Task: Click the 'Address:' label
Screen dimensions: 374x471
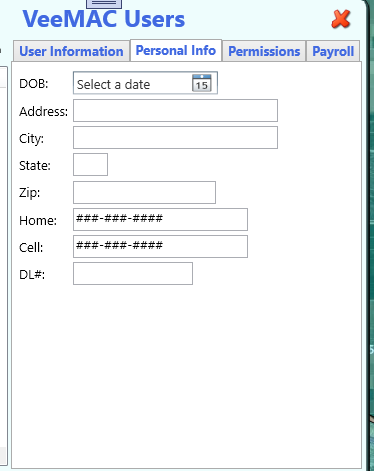Action: click(43, 111)
